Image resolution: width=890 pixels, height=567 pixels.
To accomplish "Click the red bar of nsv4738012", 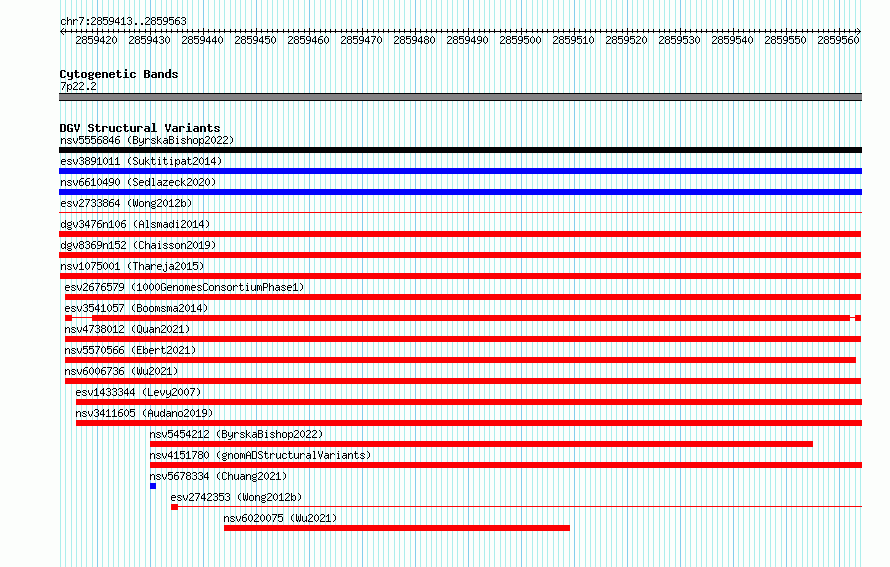I will pos(463,339).
